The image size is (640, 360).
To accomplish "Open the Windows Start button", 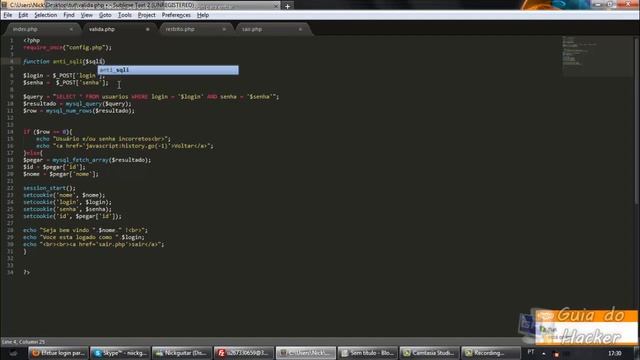I will pos(13,353).
